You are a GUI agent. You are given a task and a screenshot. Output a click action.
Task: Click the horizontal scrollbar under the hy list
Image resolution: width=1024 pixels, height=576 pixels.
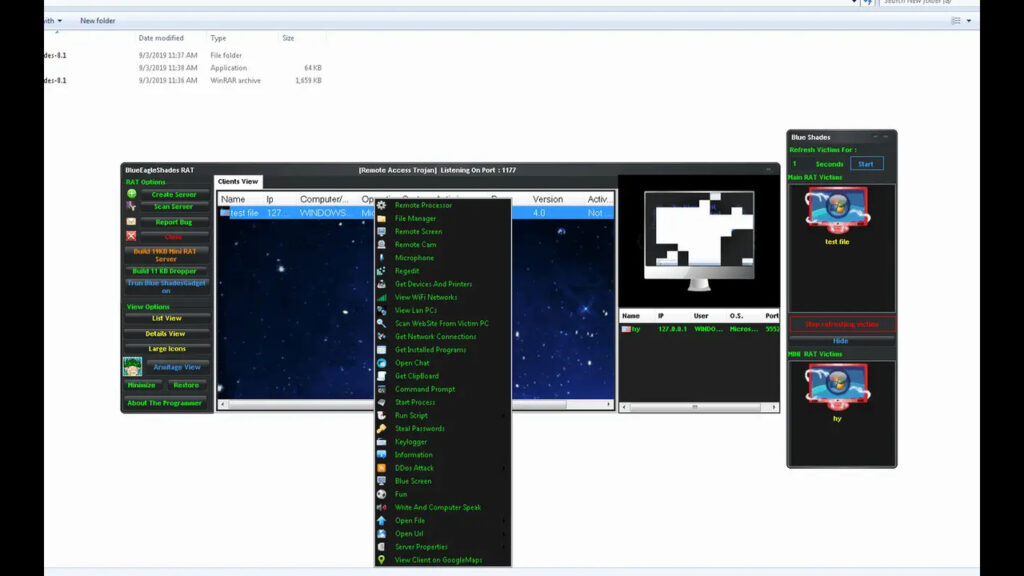click(x=699, y=407)
